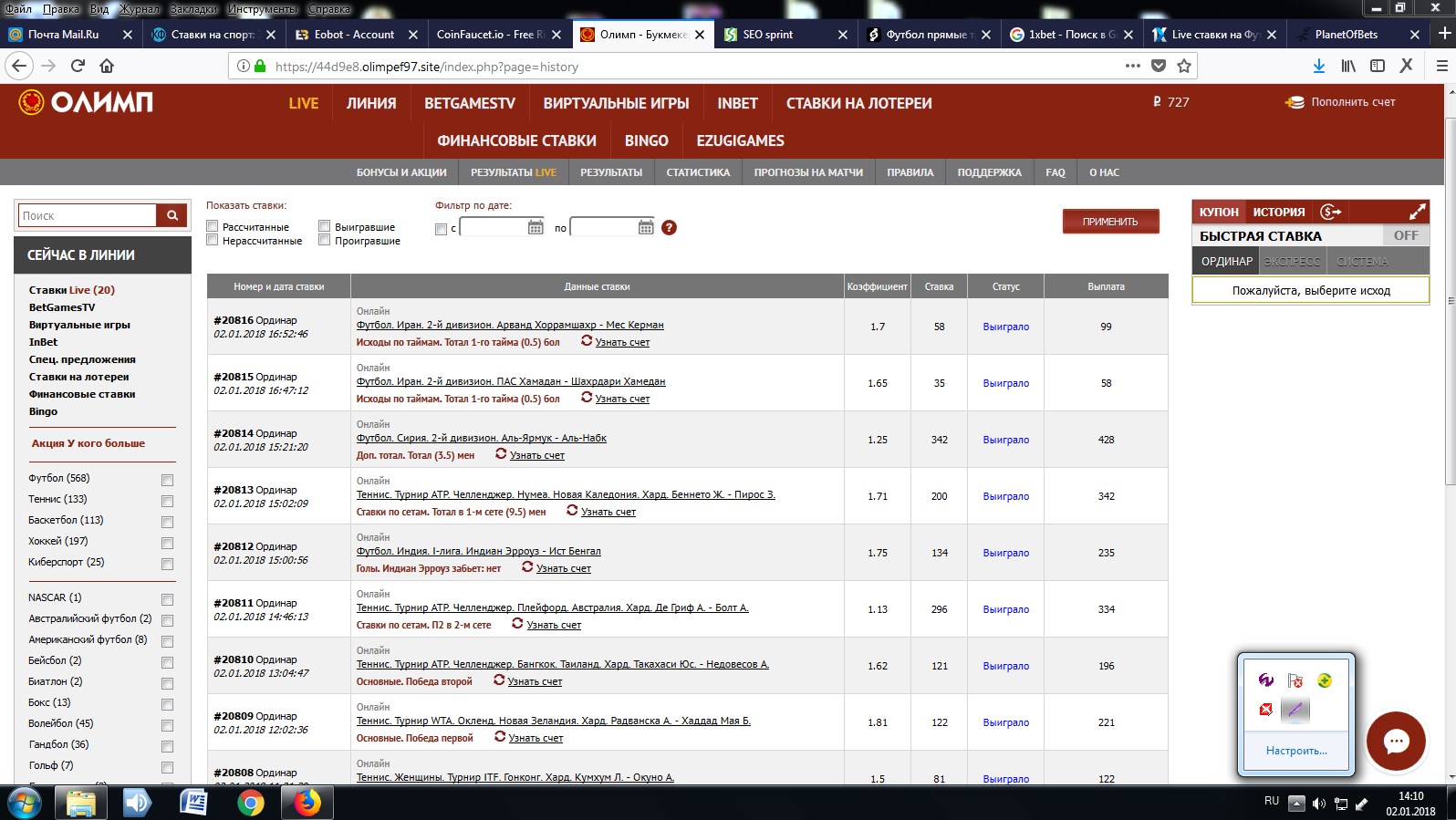Open the Акция У кого больше link

88,442
